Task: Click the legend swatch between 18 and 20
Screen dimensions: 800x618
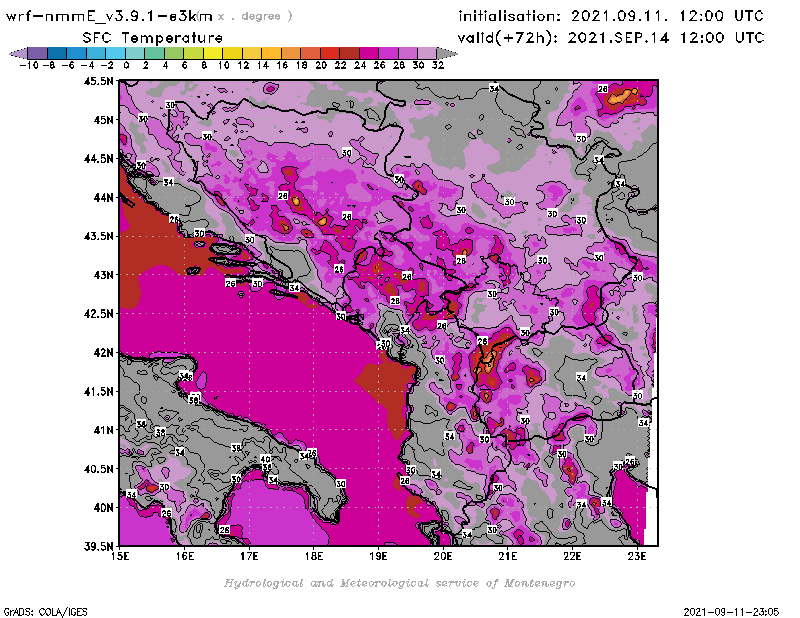Action: point(310,53)
